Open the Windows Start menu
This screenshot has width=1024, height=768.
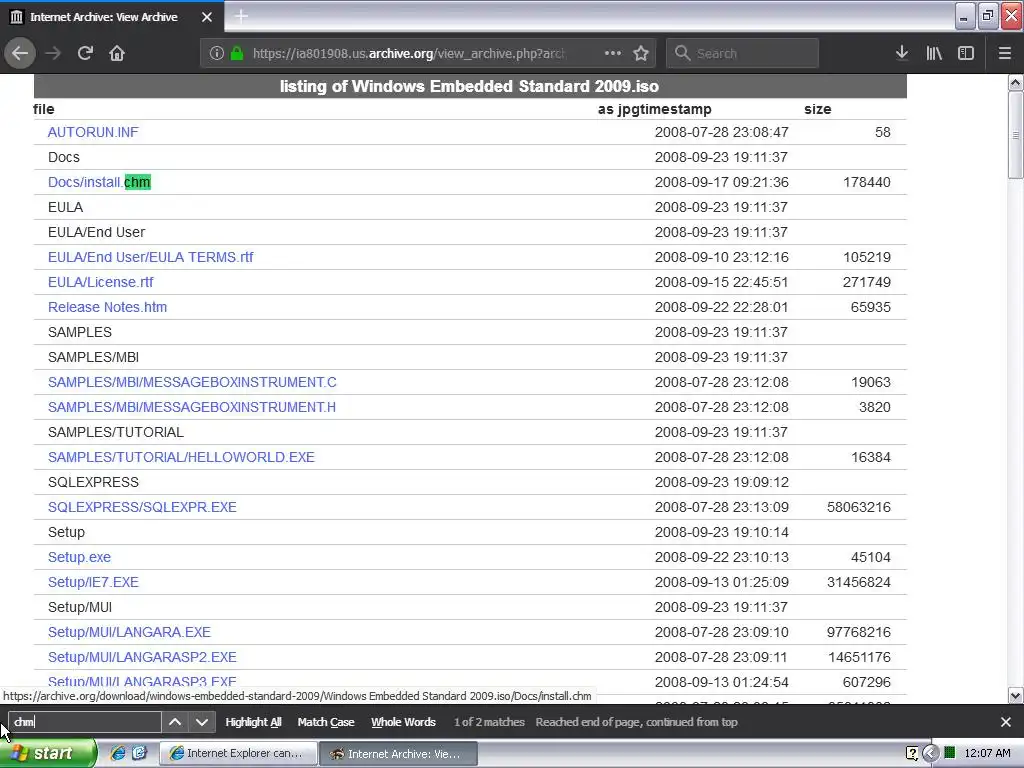click(48, 753)
